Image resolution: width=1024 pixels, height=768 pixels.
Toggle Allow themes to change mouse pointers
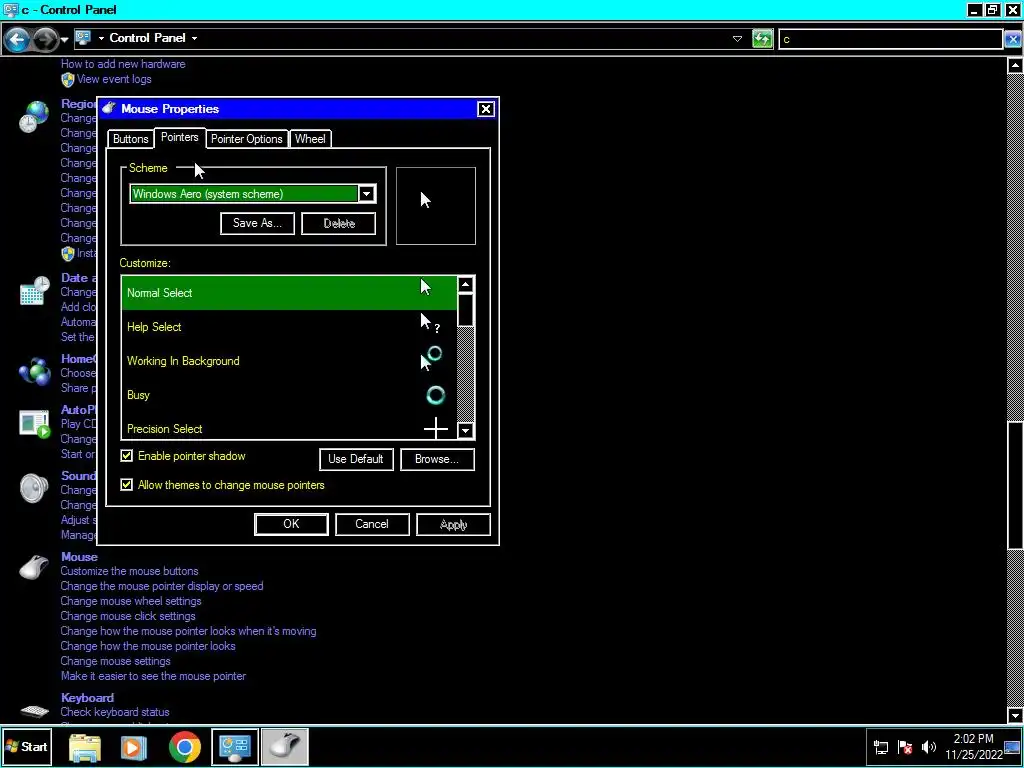(x=127, y=485)
